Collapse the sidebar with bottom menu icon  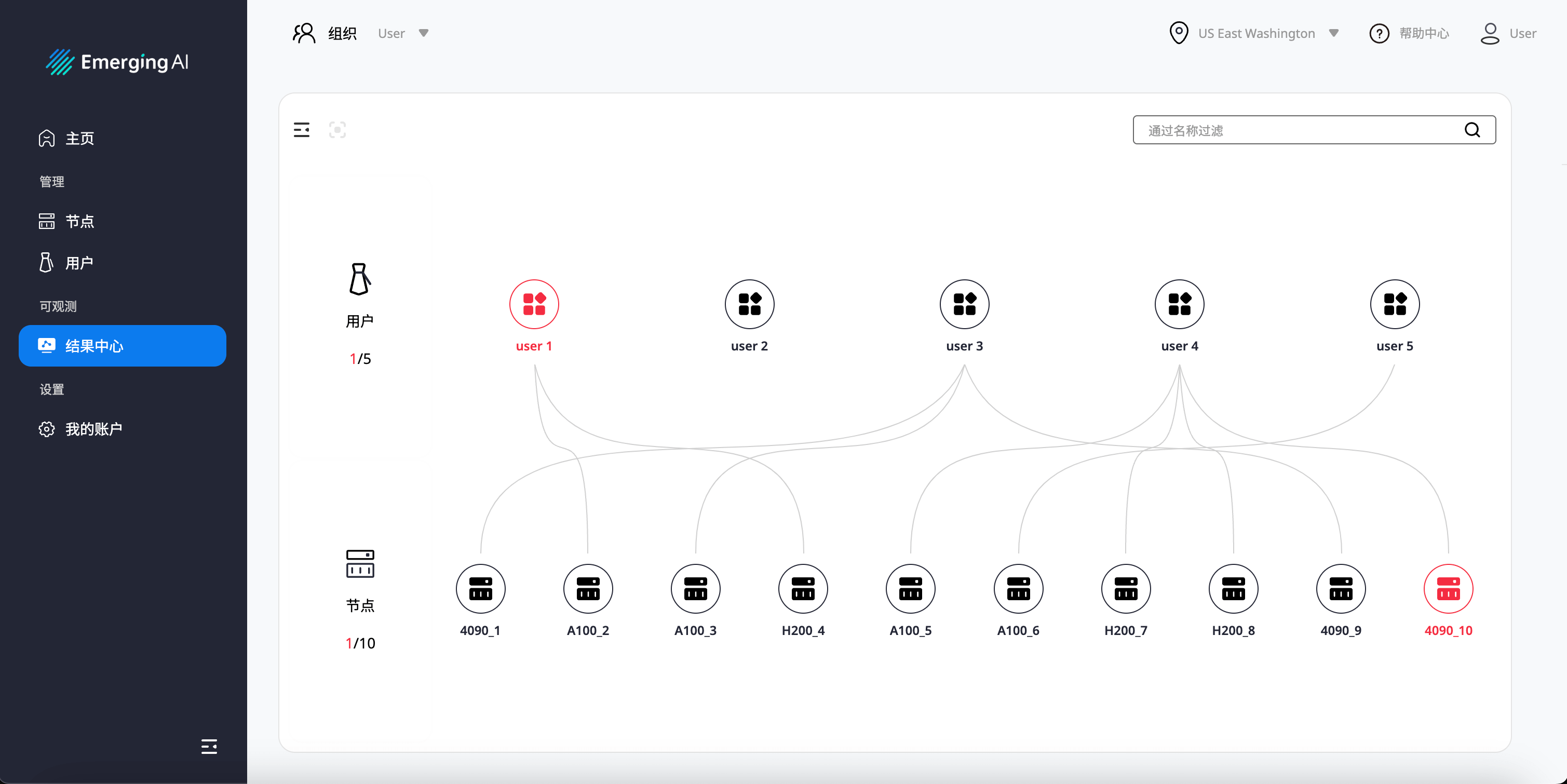[x=209, y=746]
